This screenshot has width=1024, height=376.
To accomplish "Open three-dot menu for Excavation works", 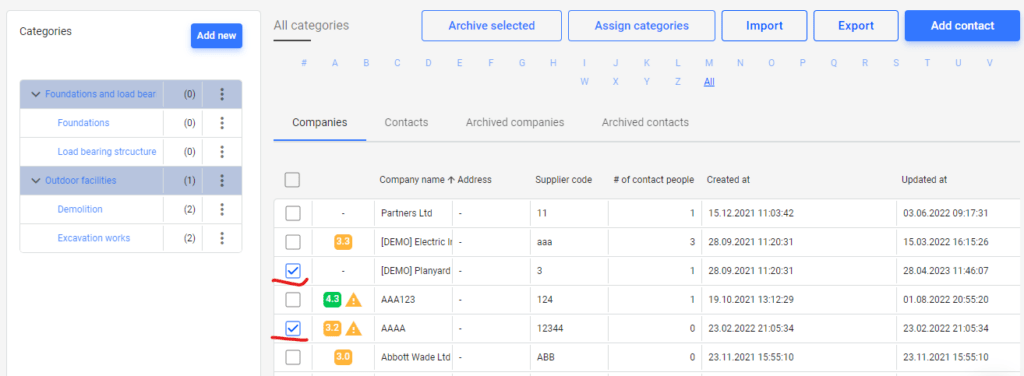I will [222, 238].
